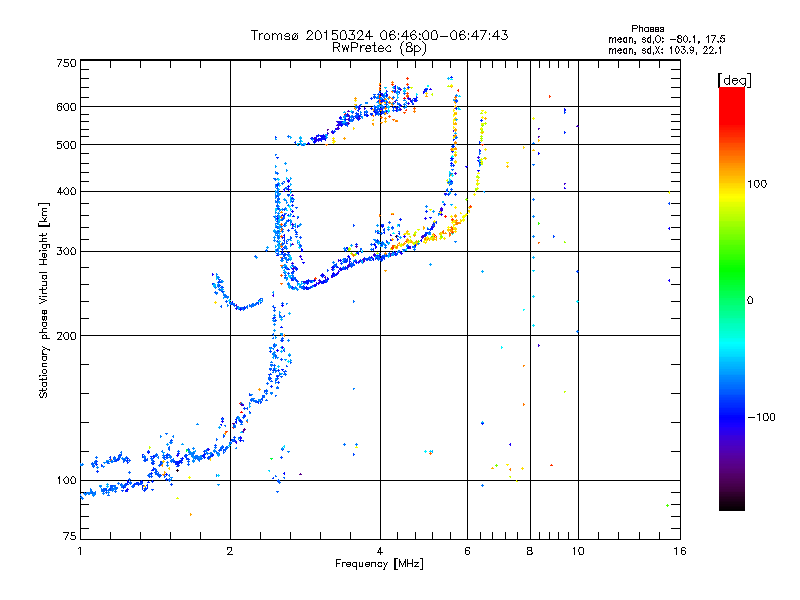Screen dimensions: 800x600
Task: Click x-axis tick label '10'
Action: point(578,551)
